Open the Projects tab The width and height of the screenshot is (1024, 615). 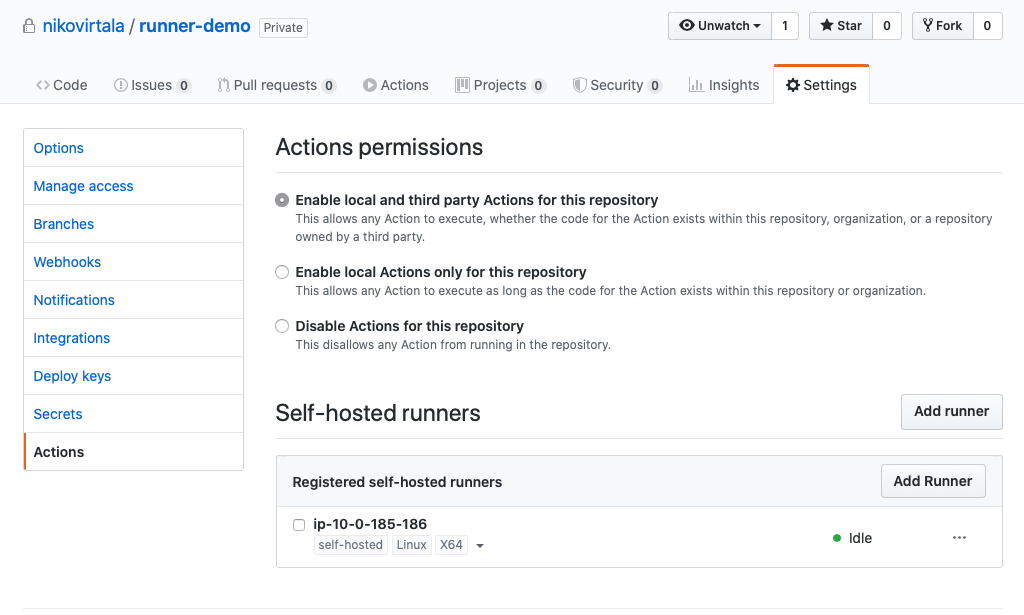coord(500,85)
